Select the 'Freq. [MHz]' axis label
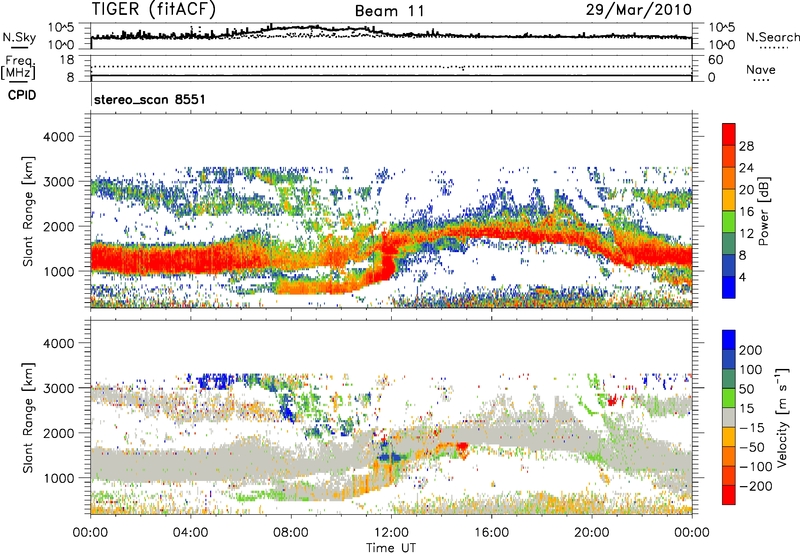Screen dimensions: 800x554 pyautogui.click(x=18, y=68)
